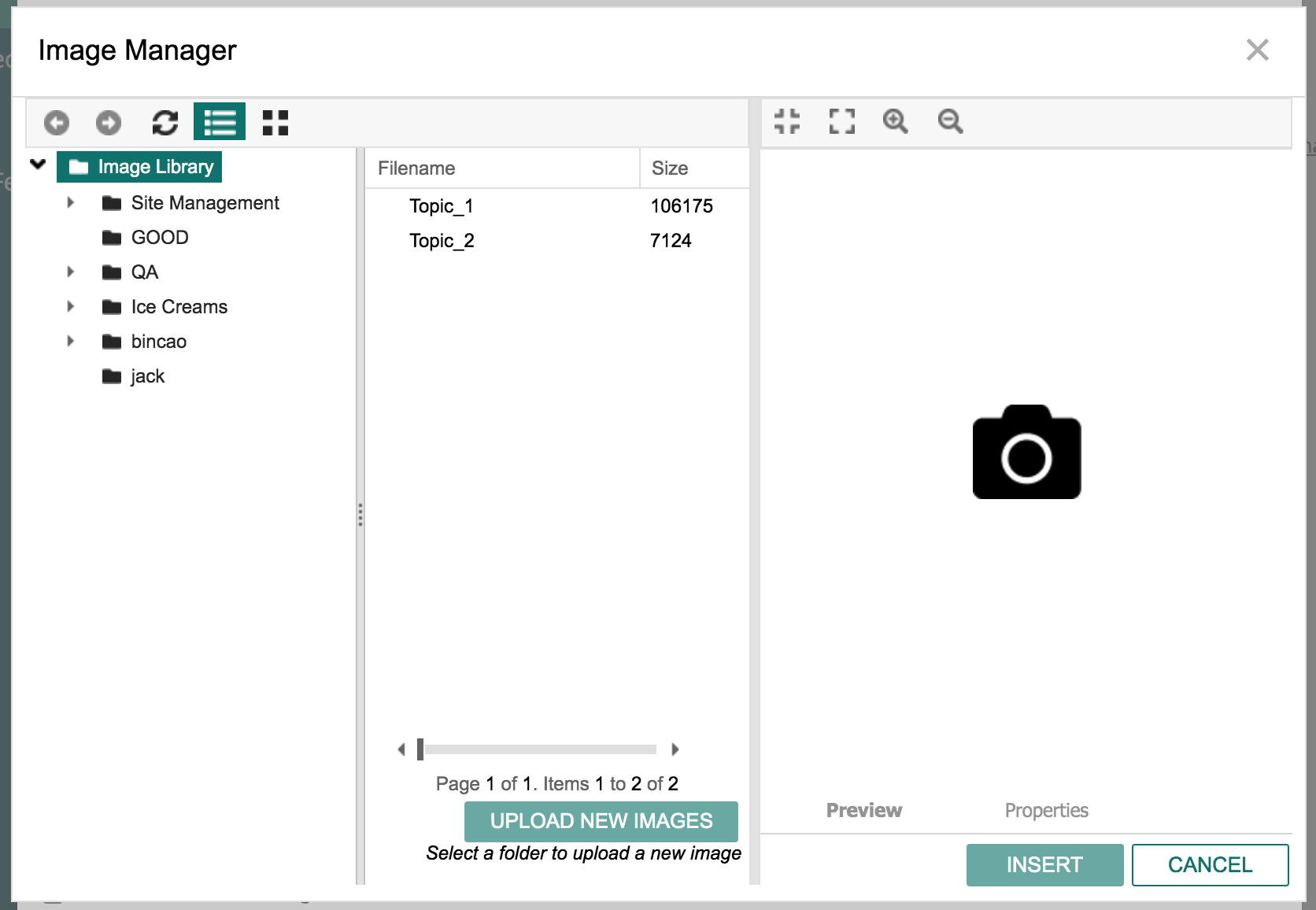Click the horizontal scrollbar right arrow
This screenshot has height=910, width=1316.
pyautogui.click(x=675, y=749)
